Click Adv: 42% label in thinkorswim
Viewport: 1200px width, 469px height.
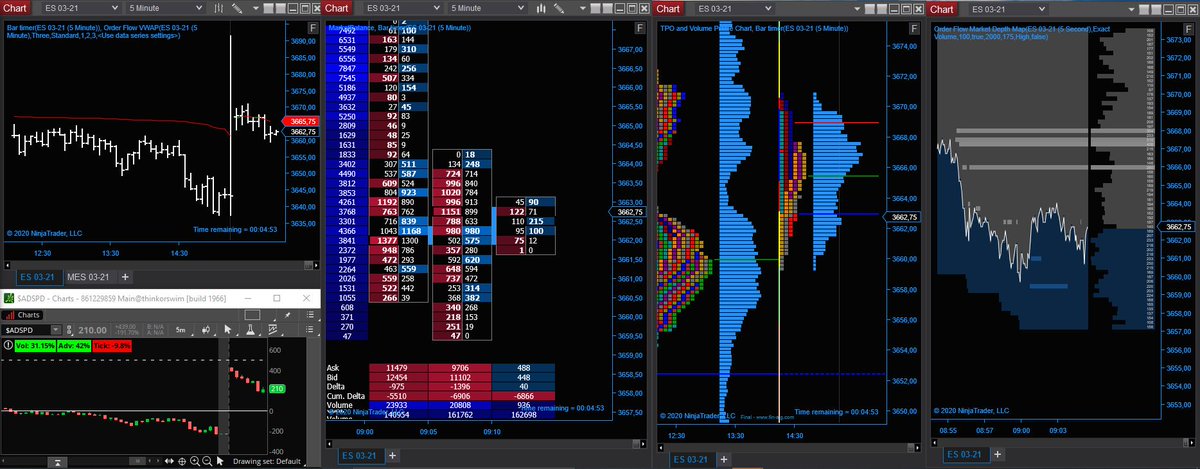[74, 346]
